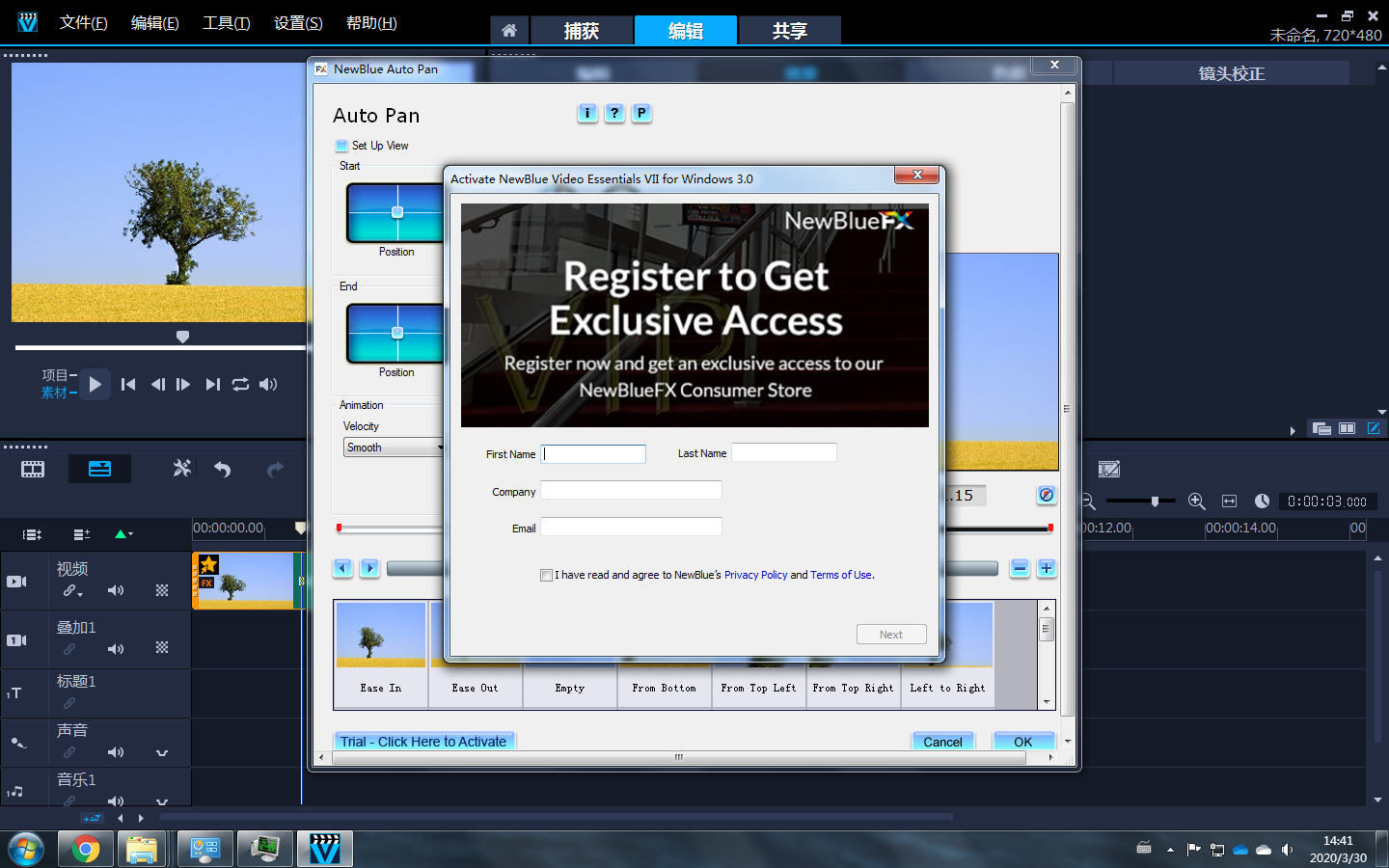Confirm Auto Pan with OK

1022,742
